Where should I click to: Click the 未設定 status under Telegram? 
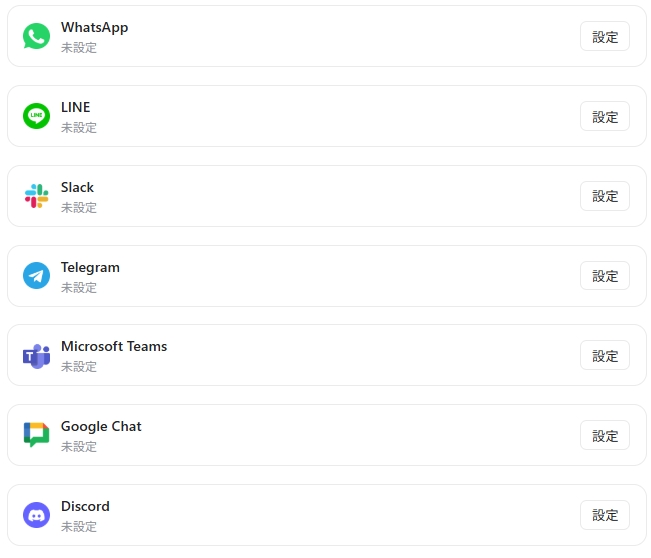79,288
